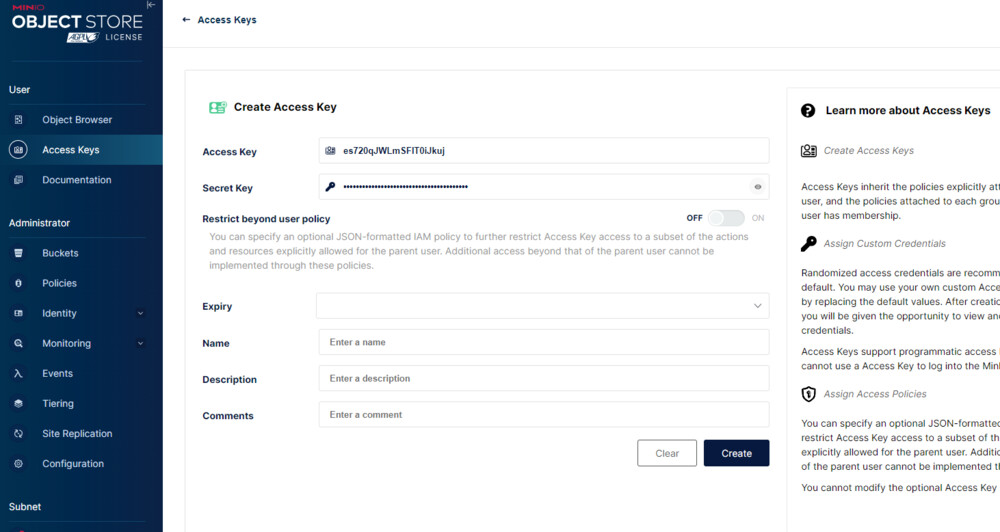
Task: Click the Configuration gear icon
Action: point(18,463)
